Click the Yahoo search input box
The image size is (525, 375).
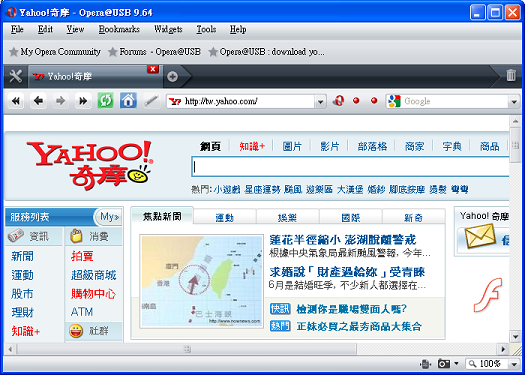click(350, 167)
